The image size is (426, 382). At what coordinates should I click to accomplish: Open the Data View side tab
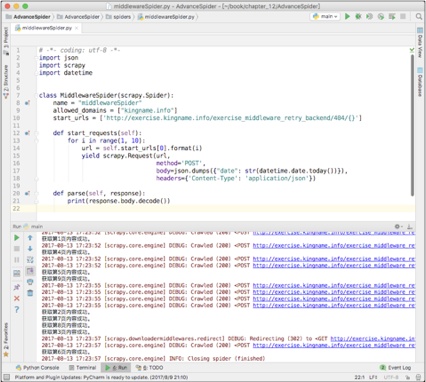coord(420,43)
